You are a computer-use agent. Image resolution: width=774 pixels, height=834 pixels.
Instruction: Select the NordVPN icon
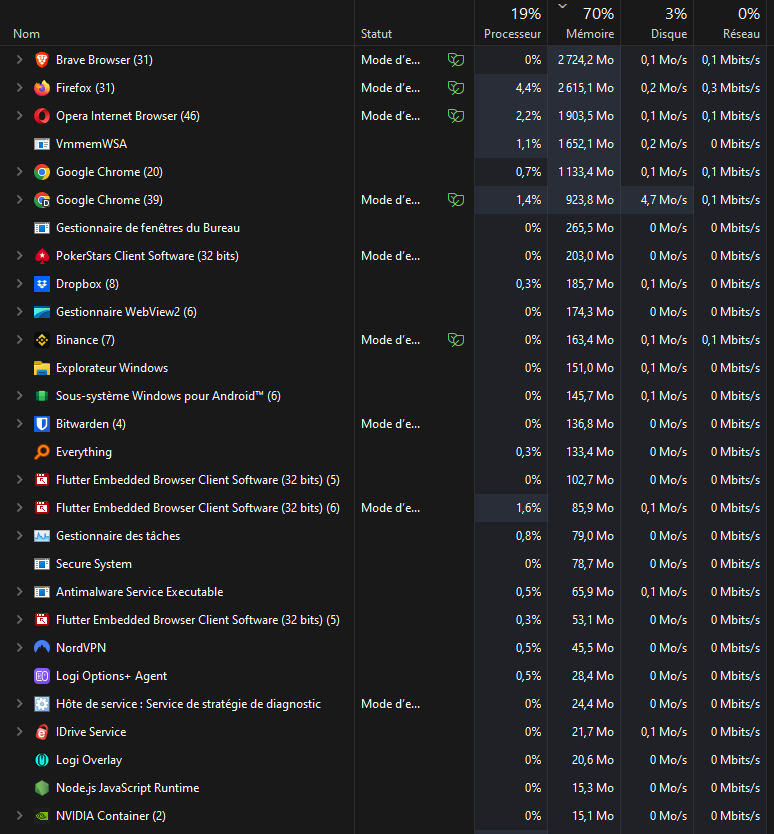coord(42,648)
